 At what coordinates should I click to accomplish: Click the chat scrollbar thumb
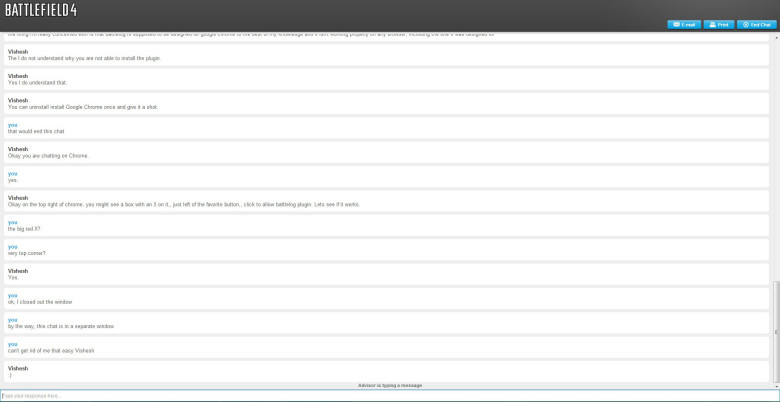tap(777, 331)
